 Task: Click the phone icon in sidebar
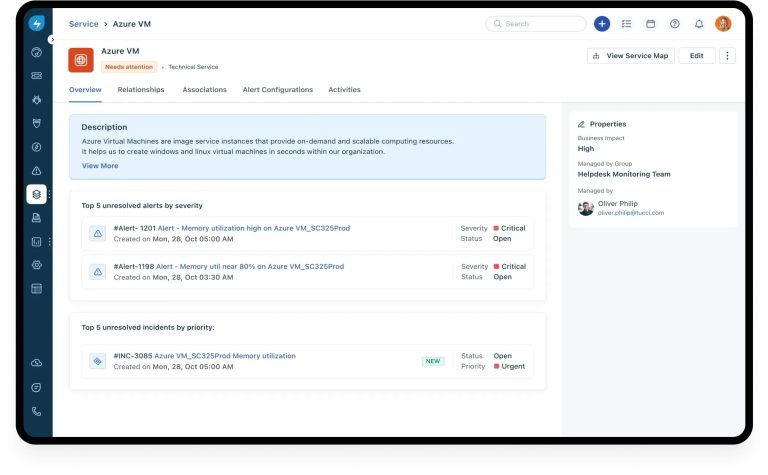pyautogui.click(x=37, y=411)
